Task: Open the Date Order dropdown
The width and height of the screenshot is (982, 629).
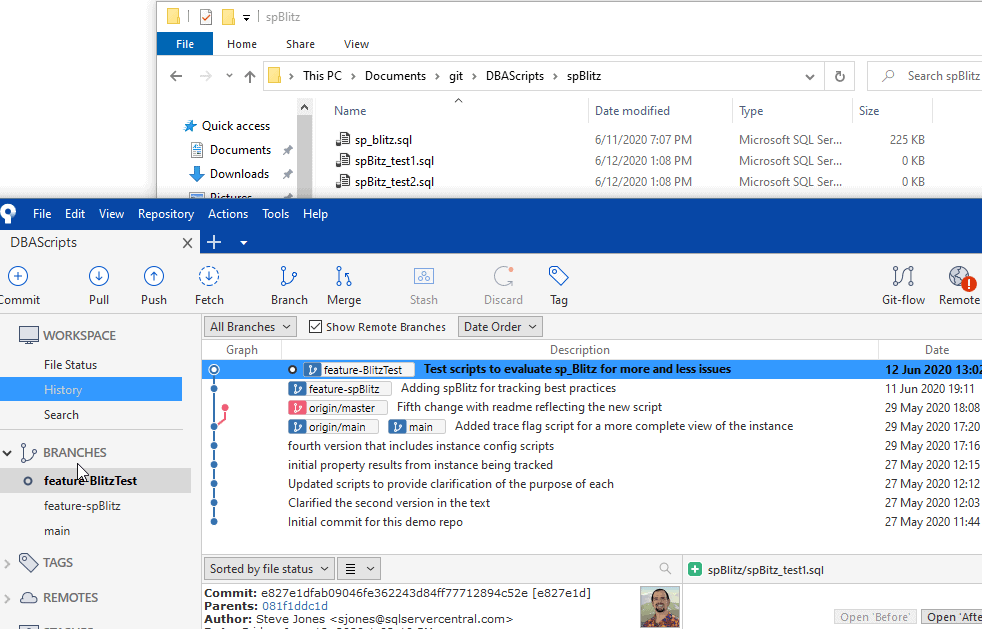Action: [500, 326]
